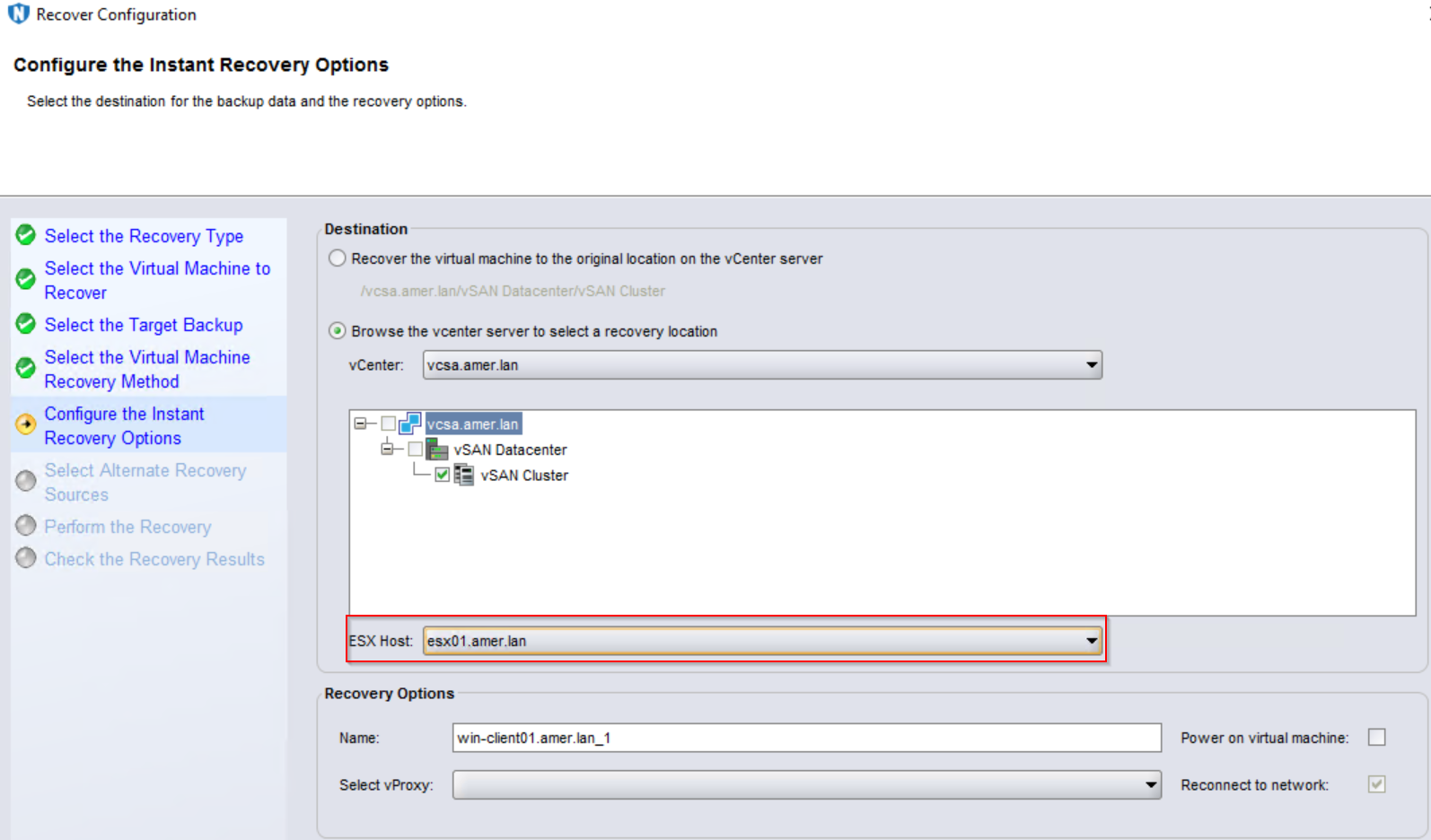Image resolution: width=1431 pixels, height=840 pixels.
Task: Collapse the vSAN Datacenter tree node
Action: point(388,449)
